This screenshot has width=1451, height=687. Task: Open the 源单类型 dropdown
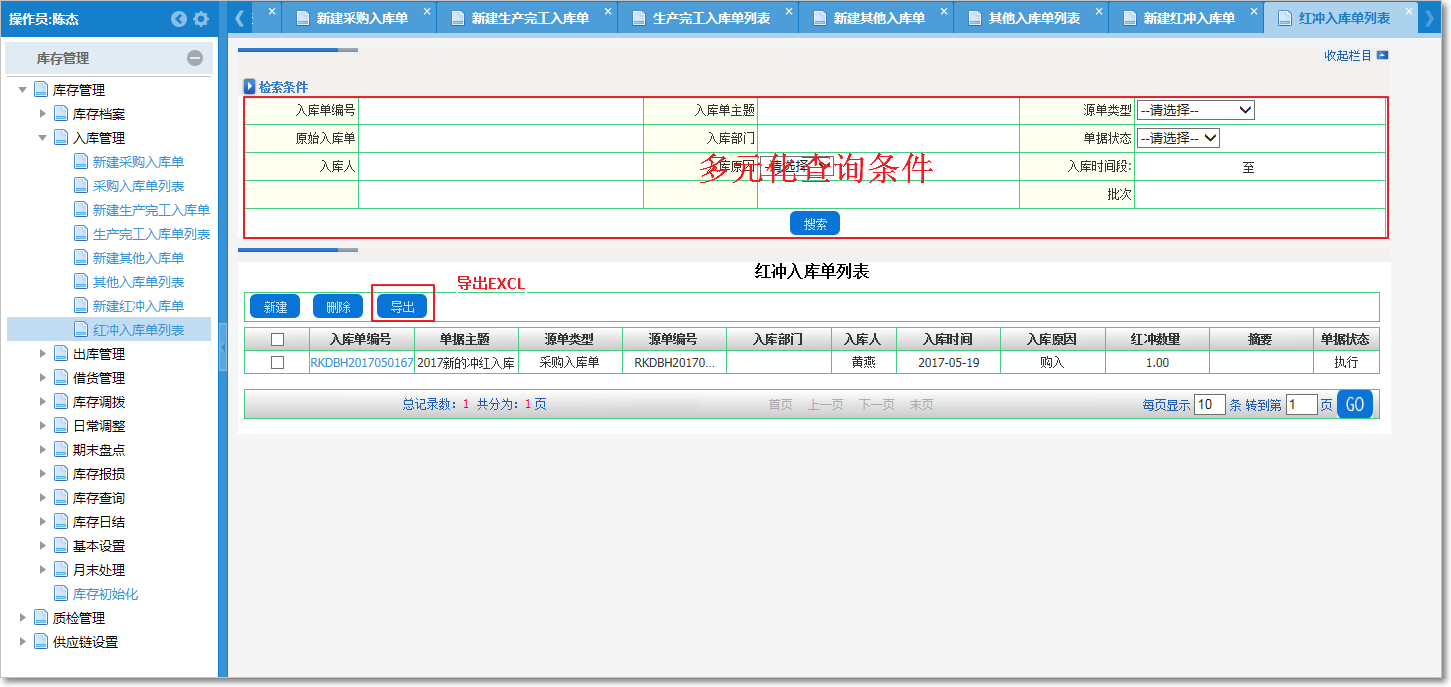coord(1195,110)
